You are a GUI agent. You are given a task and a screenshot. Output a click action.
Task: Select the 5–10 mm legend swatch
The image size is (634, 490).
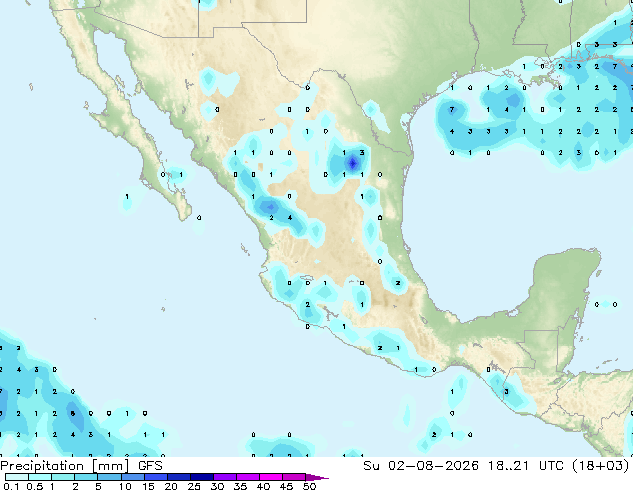pyautogui.click(x=110, y=477)
